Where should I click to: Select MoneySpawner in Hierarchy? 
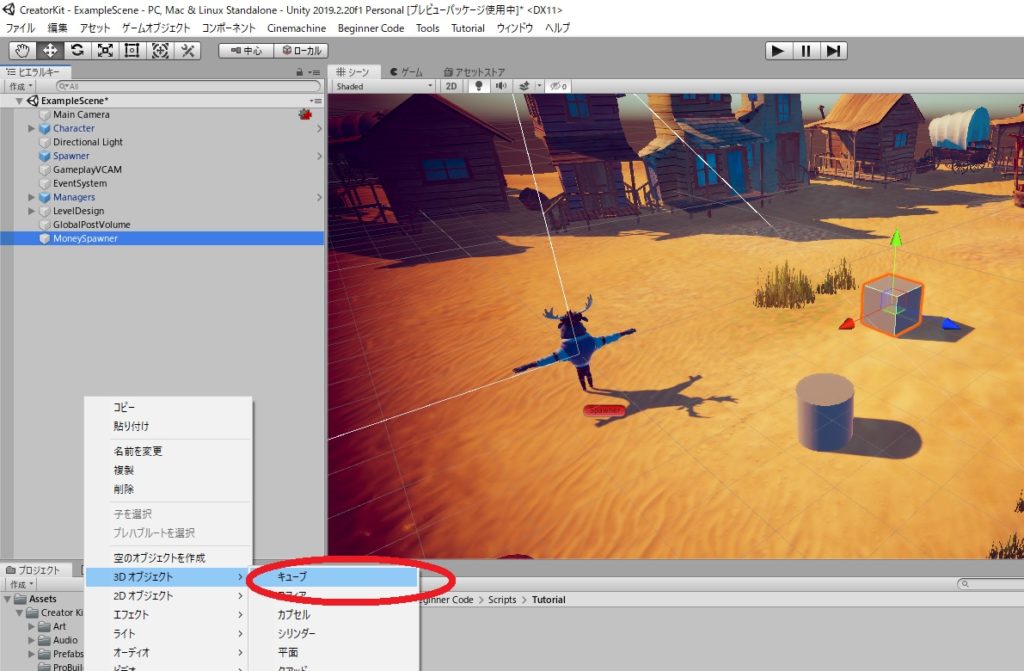point(85,238)
